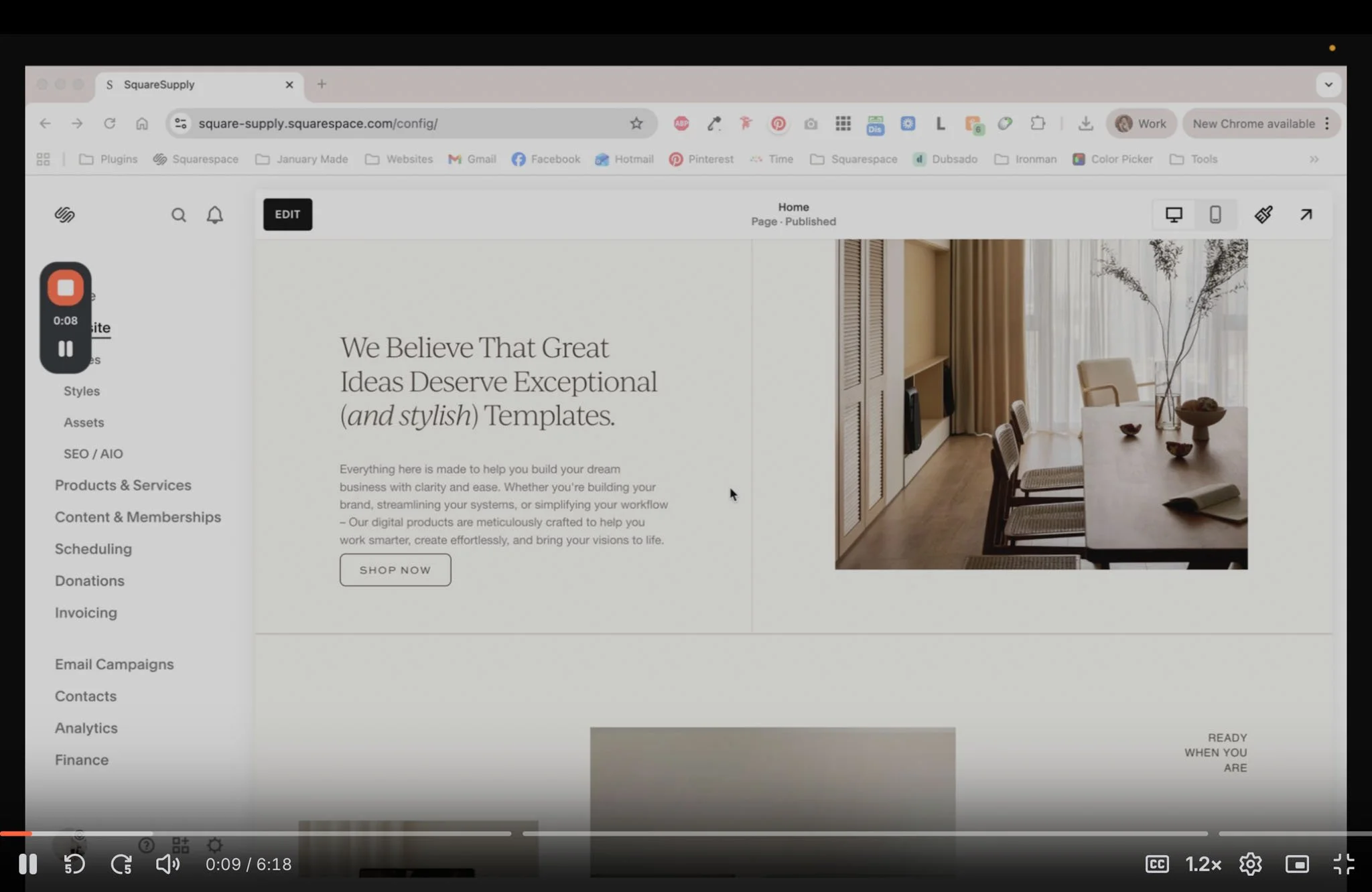Select the Styles sidebar item
The width and height of the screenshot is (1372, 892).
tap(81, 391)
